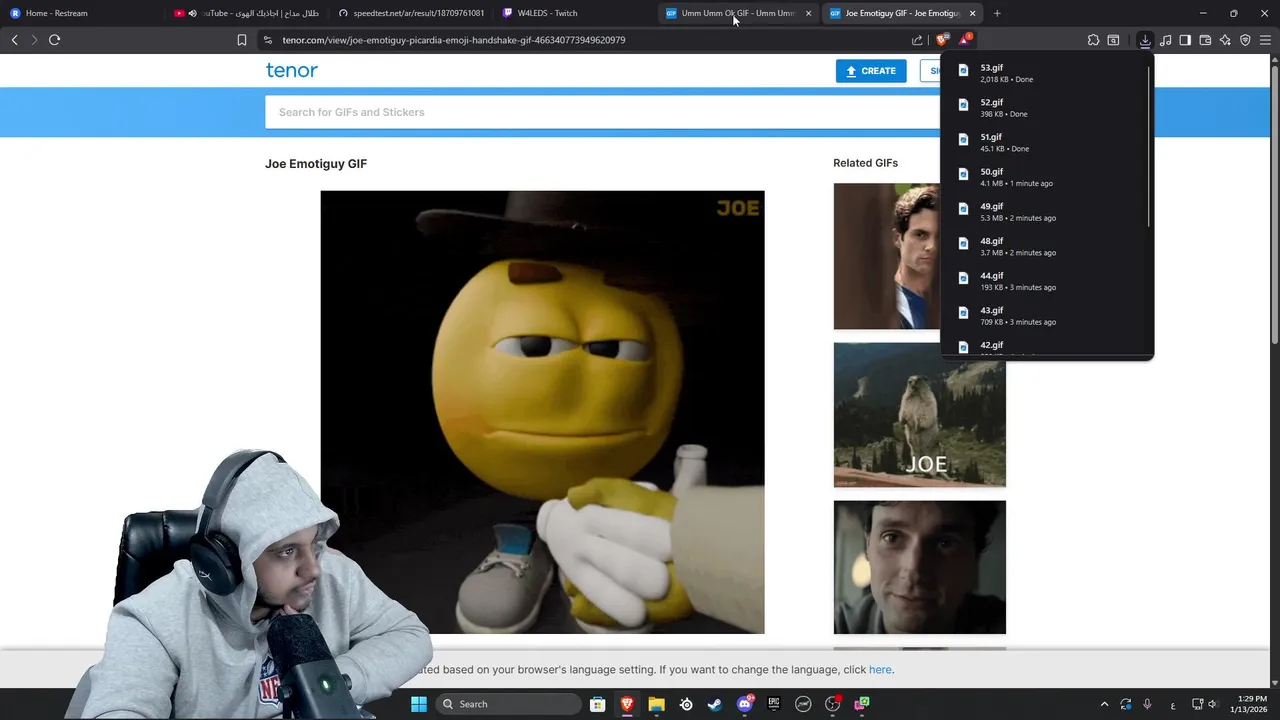Click file icon next to 50.gif
This screenshot has height=720, width=1280.
[x=964, y=174]
